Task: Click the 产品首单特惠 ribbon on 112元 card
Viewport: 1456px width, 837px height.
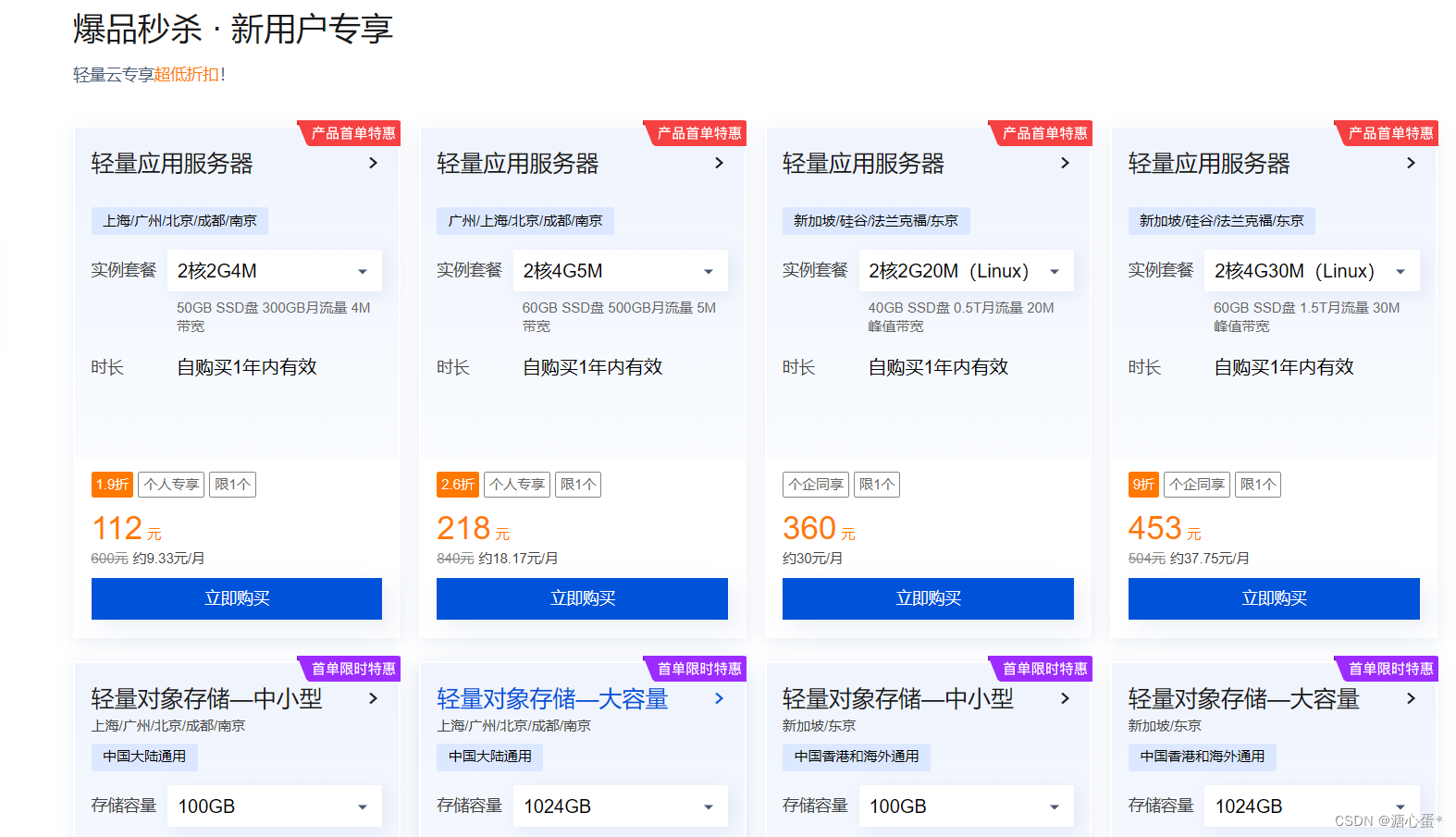Action: 350,133
